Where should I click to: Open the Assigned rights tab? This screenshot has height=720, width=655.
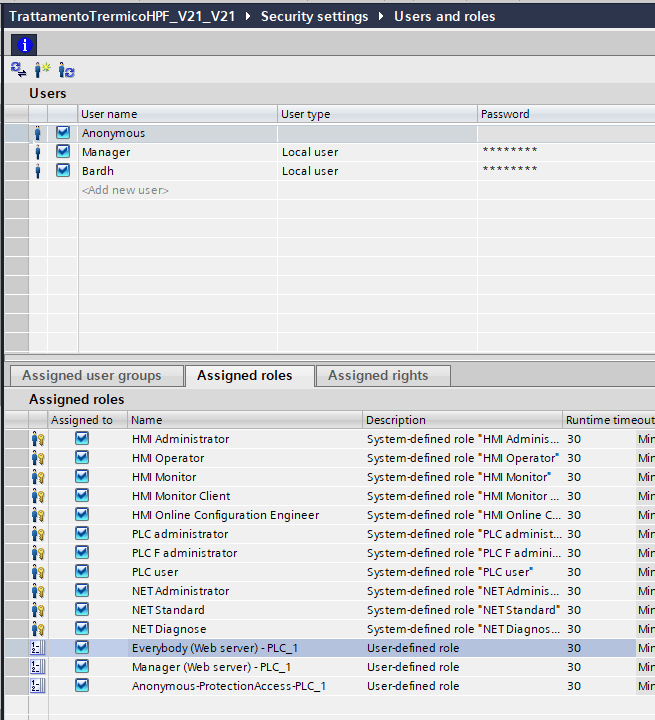(x=383, y=376)
